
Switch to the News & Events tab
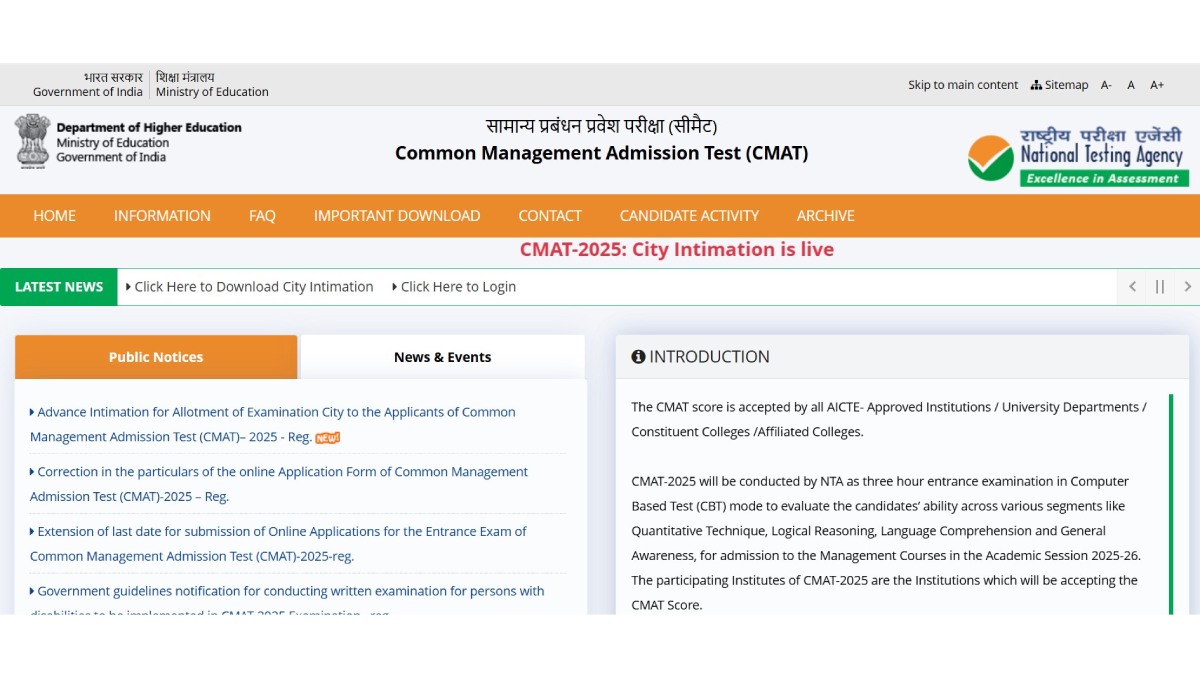point(442,357)
